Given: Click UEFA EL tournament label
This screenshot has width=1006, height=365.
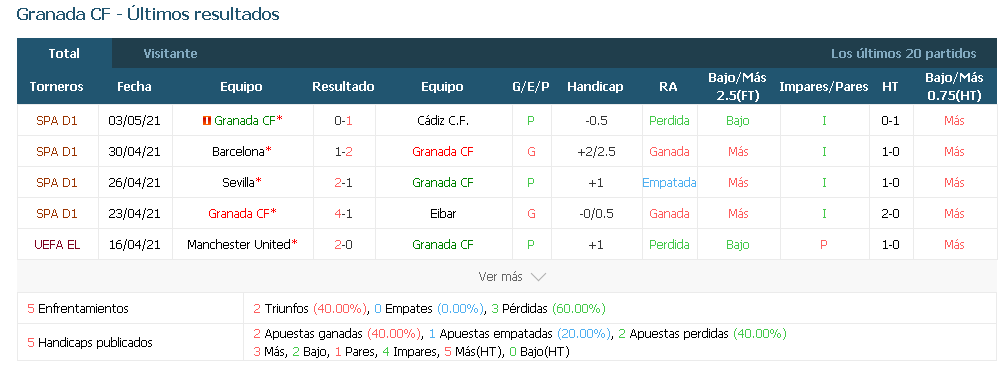Looking at the screenshot, I should [56, 244].
